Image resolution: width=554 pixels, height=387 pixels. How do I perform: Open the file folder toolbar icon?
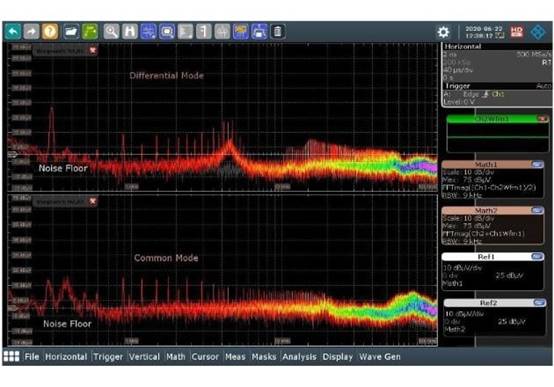pos(71,32)
